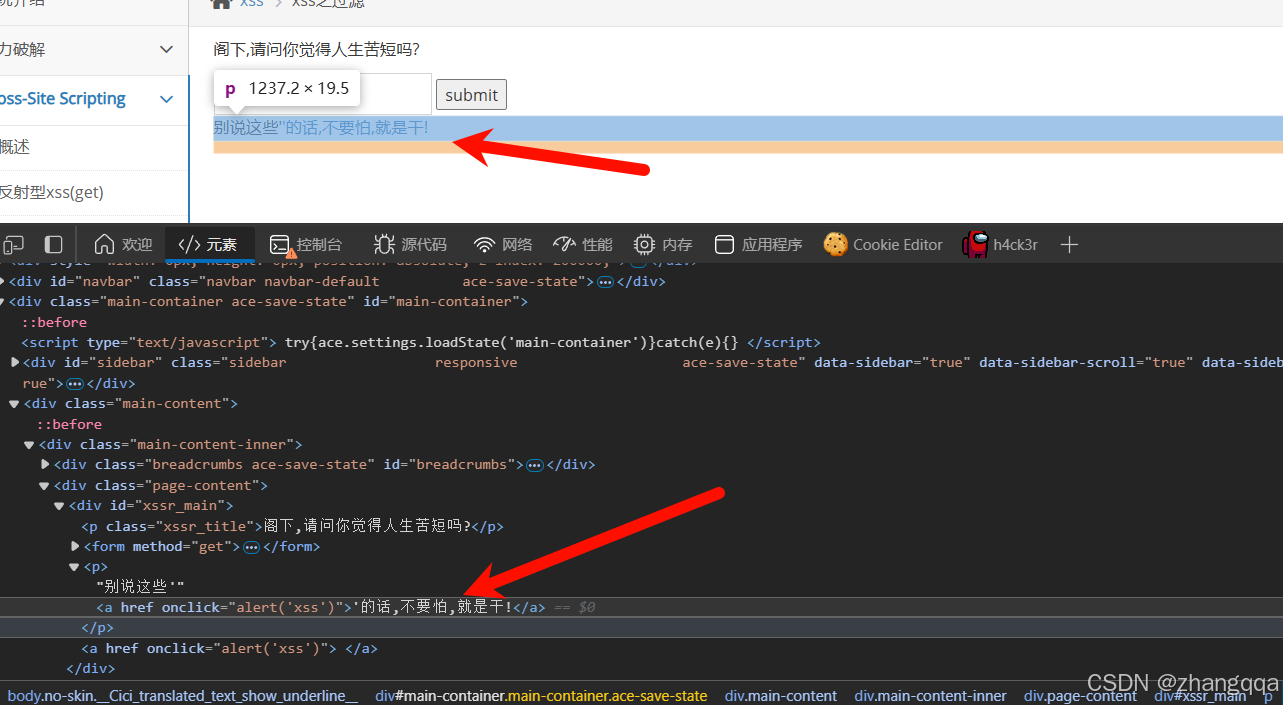The image size is (1283, 705).
Task: Select the p class="xssr_title" DOM line
Action: tap(293, 526)
